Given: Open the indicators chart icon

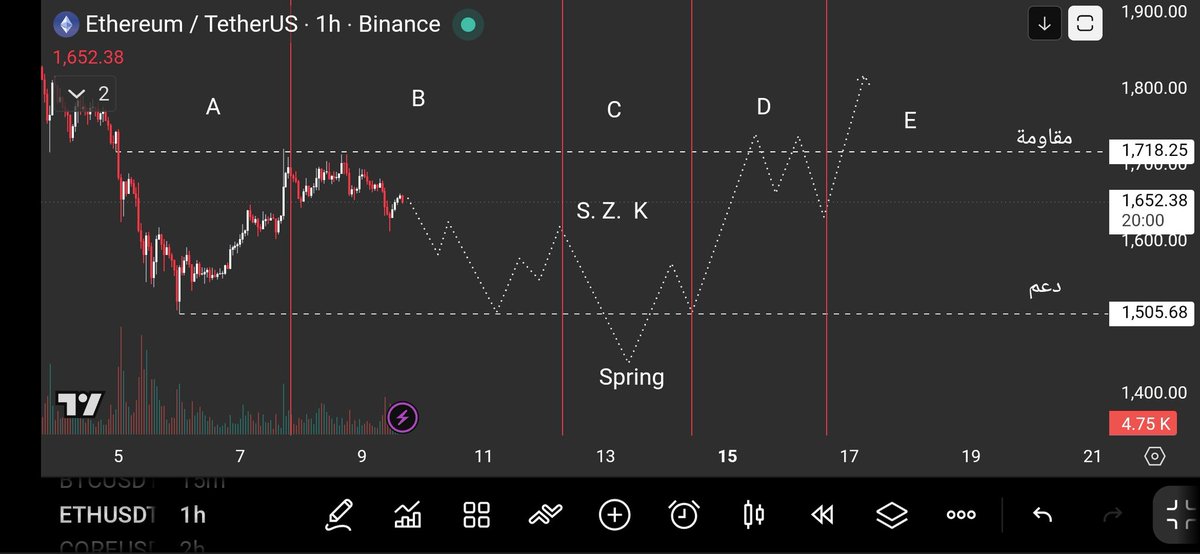Looking at the screenshot, I should [x=407, y=515].
